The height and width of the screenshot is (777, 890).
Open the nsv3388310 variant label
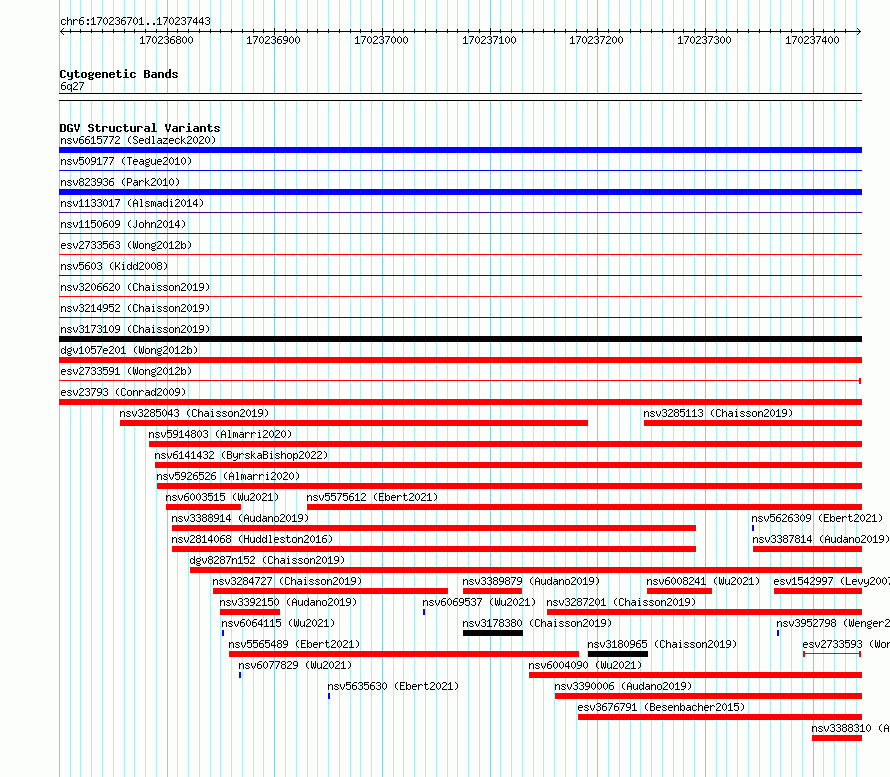pyautogui.click(x=850, y=728)
